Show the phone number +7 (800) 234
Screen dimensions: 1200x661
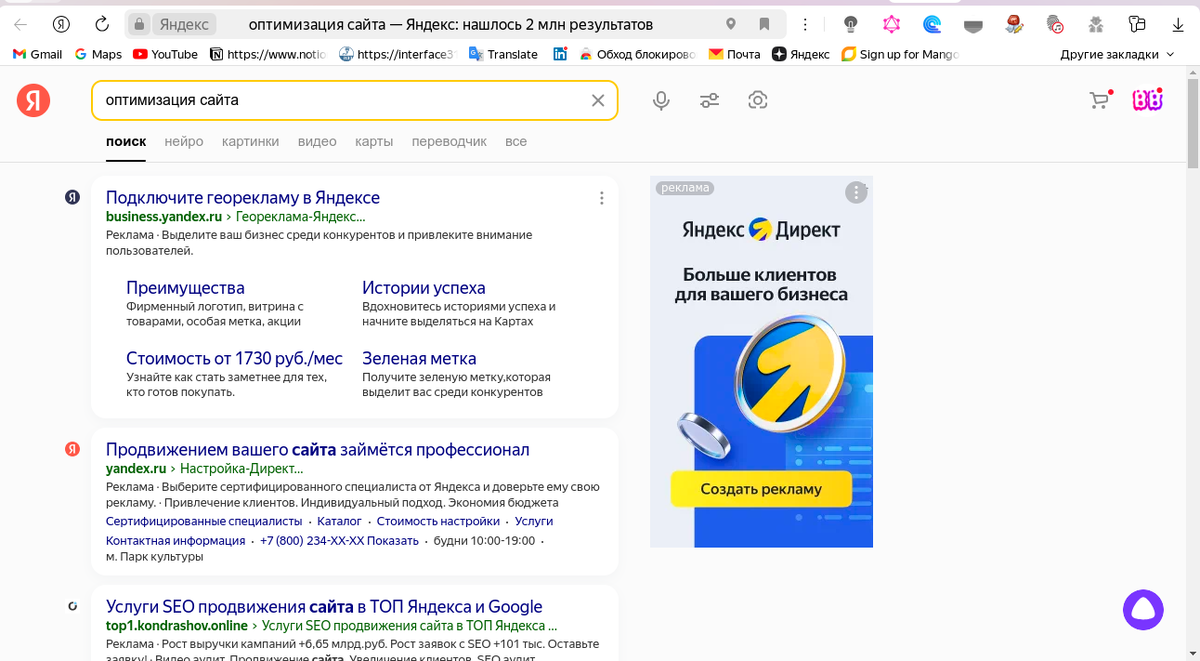tap(339, 540)
